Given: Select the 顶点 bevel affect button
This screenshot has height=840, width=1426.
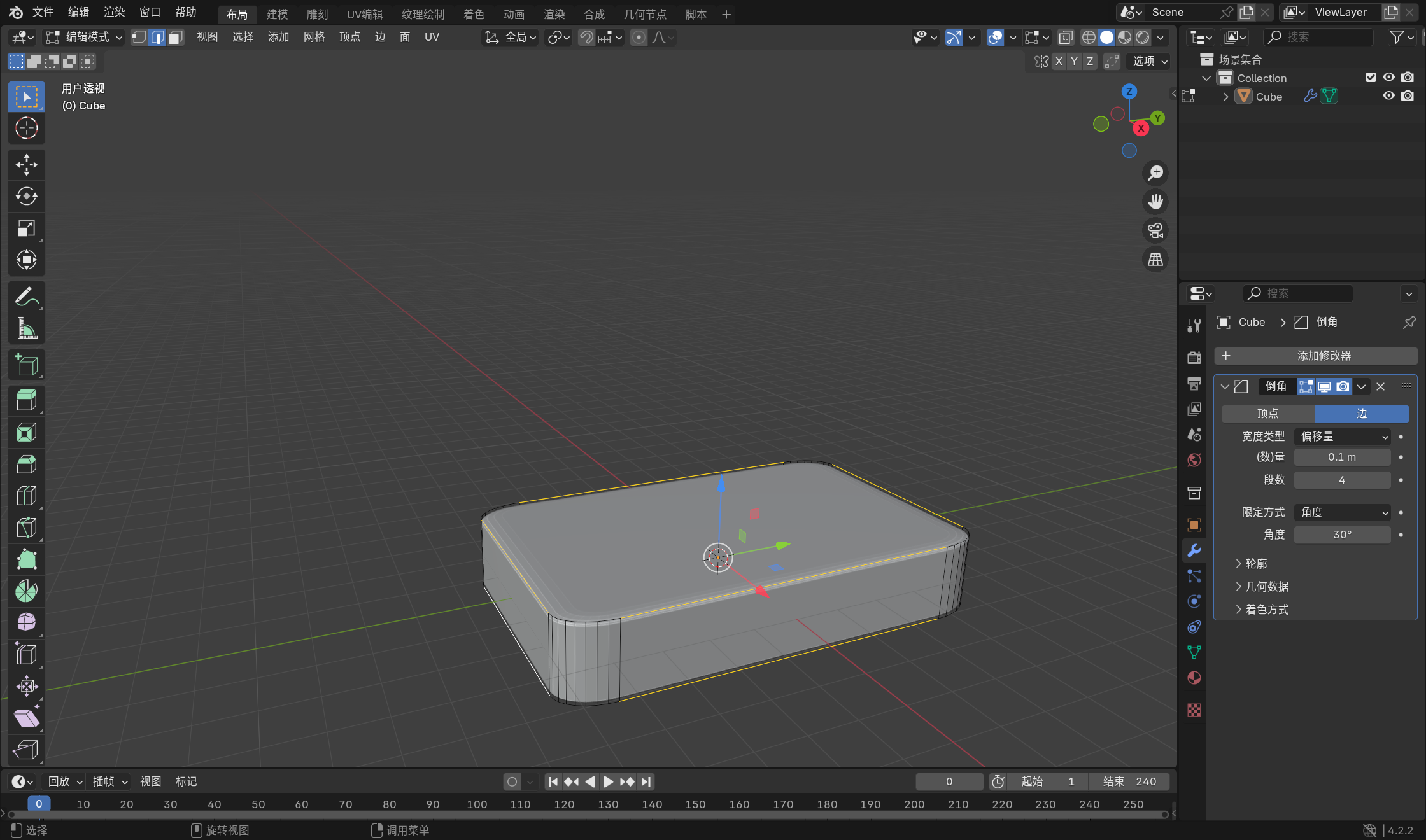Looking at the screenshot, I should coord(1267,414).
